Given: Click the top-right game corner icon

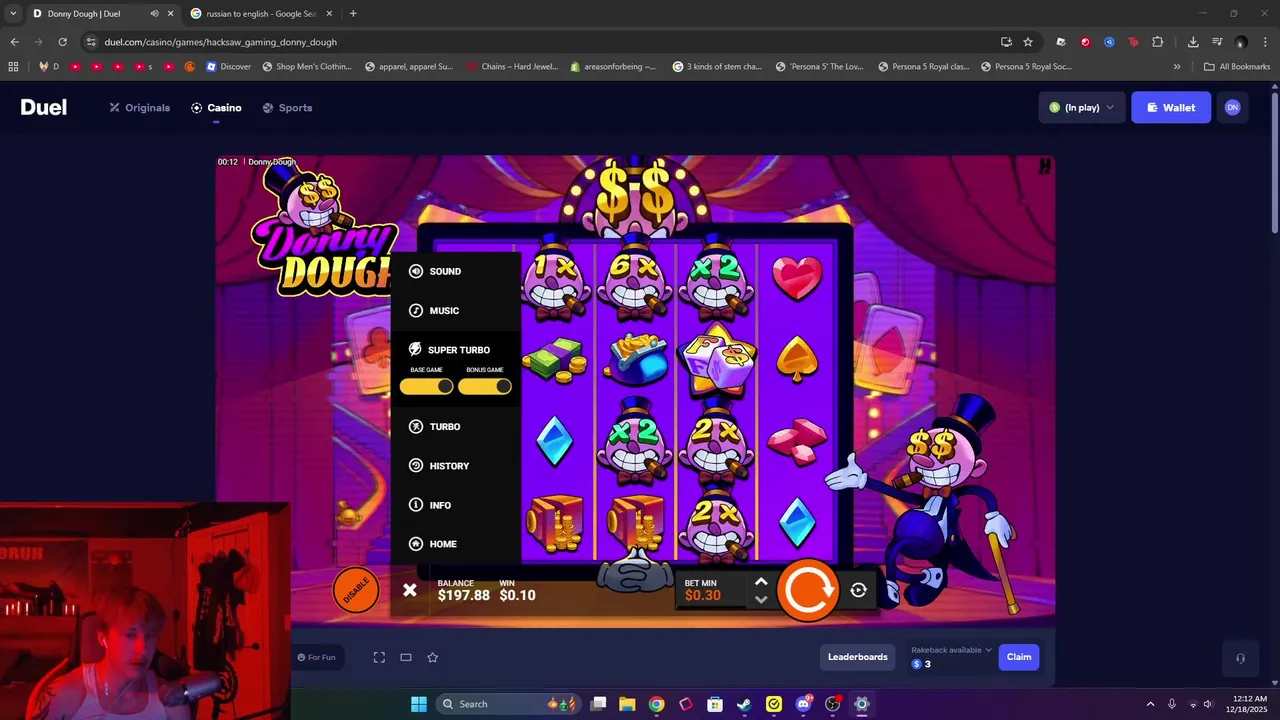Looking at the screenshot, I should pos(1044,167).
